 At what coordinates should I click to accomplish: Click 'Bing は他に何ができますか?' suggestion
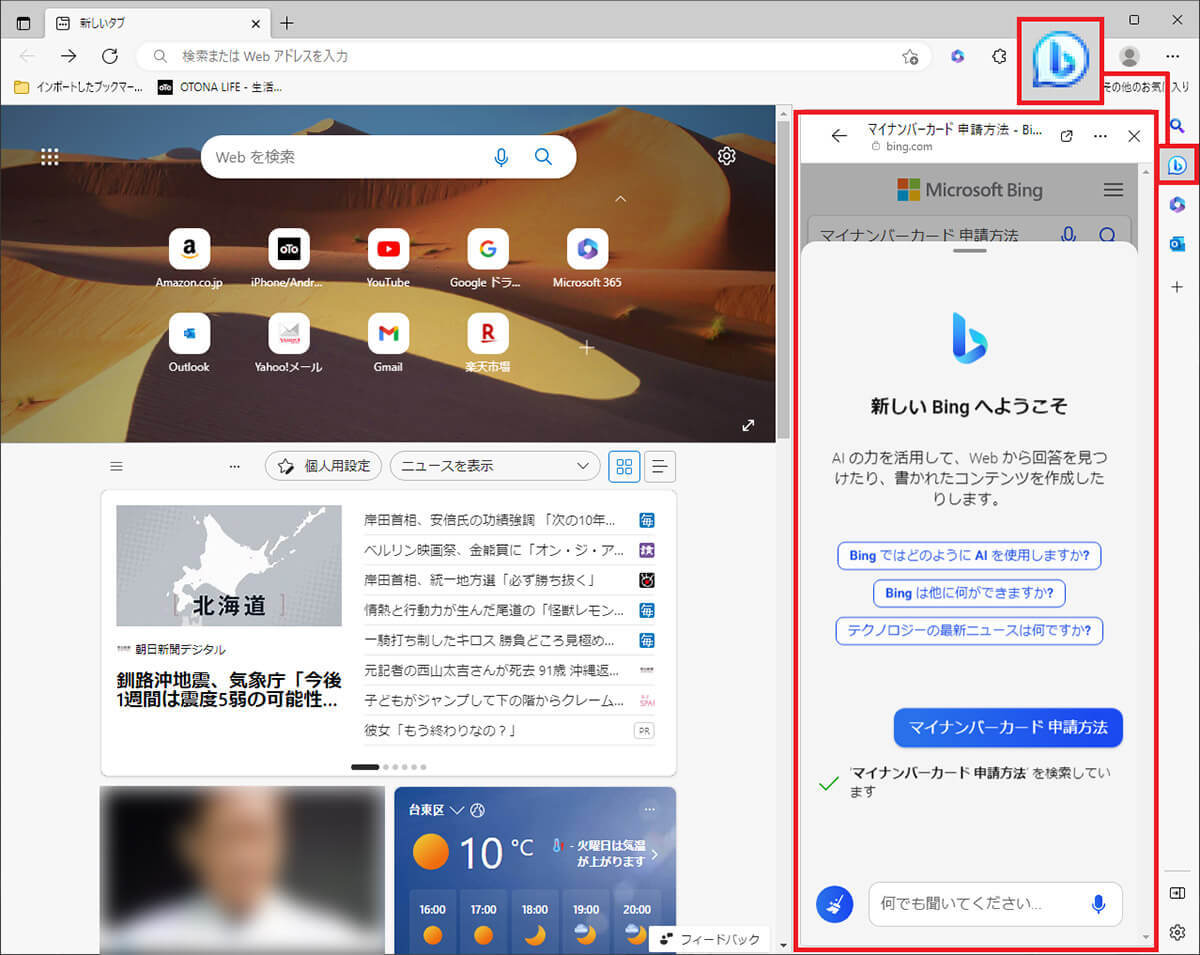(x=969, y=593)
